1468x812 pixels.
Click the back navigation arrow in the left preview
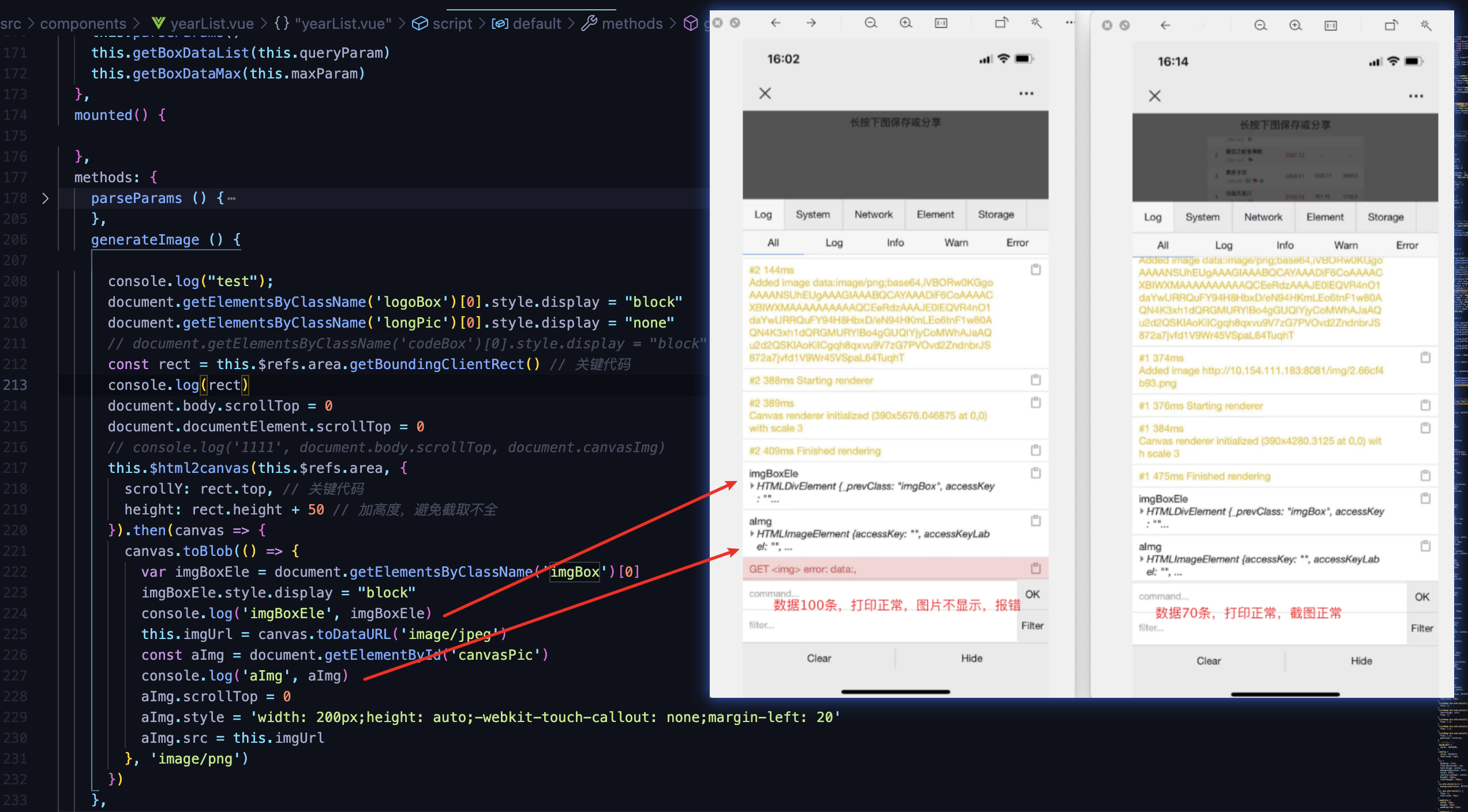(776, 23)
